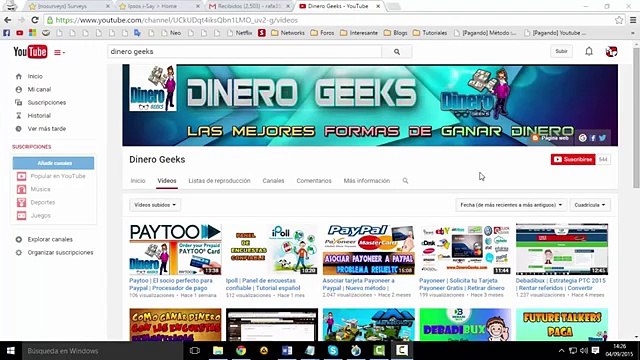Screen dimensions: 640x360
Task: Search within channel magnifier icon
Action: click(x=405, y=180)
